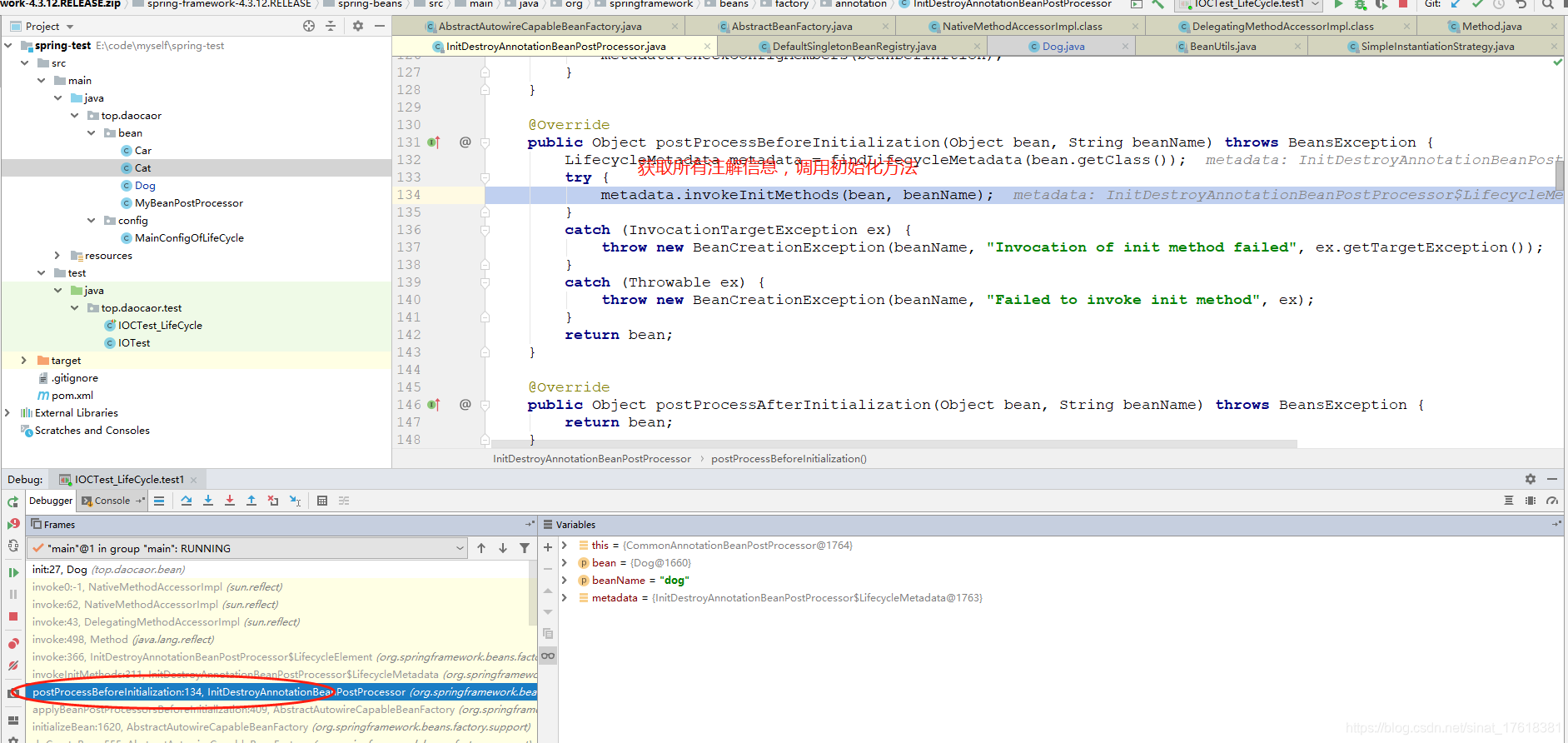Open thread selector "main"@1 dropdown

click(x=247, y=548)
